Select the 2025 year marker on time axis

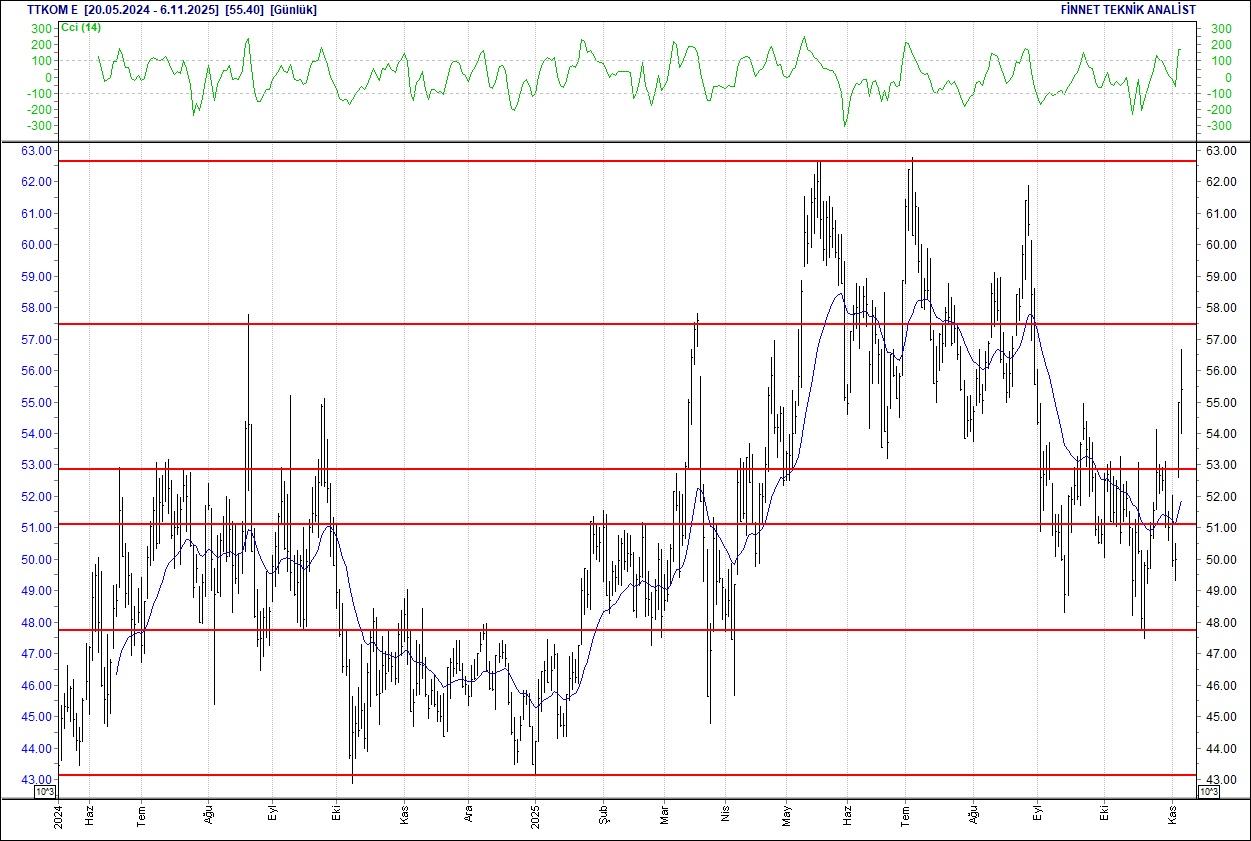(x=535, y=814)
